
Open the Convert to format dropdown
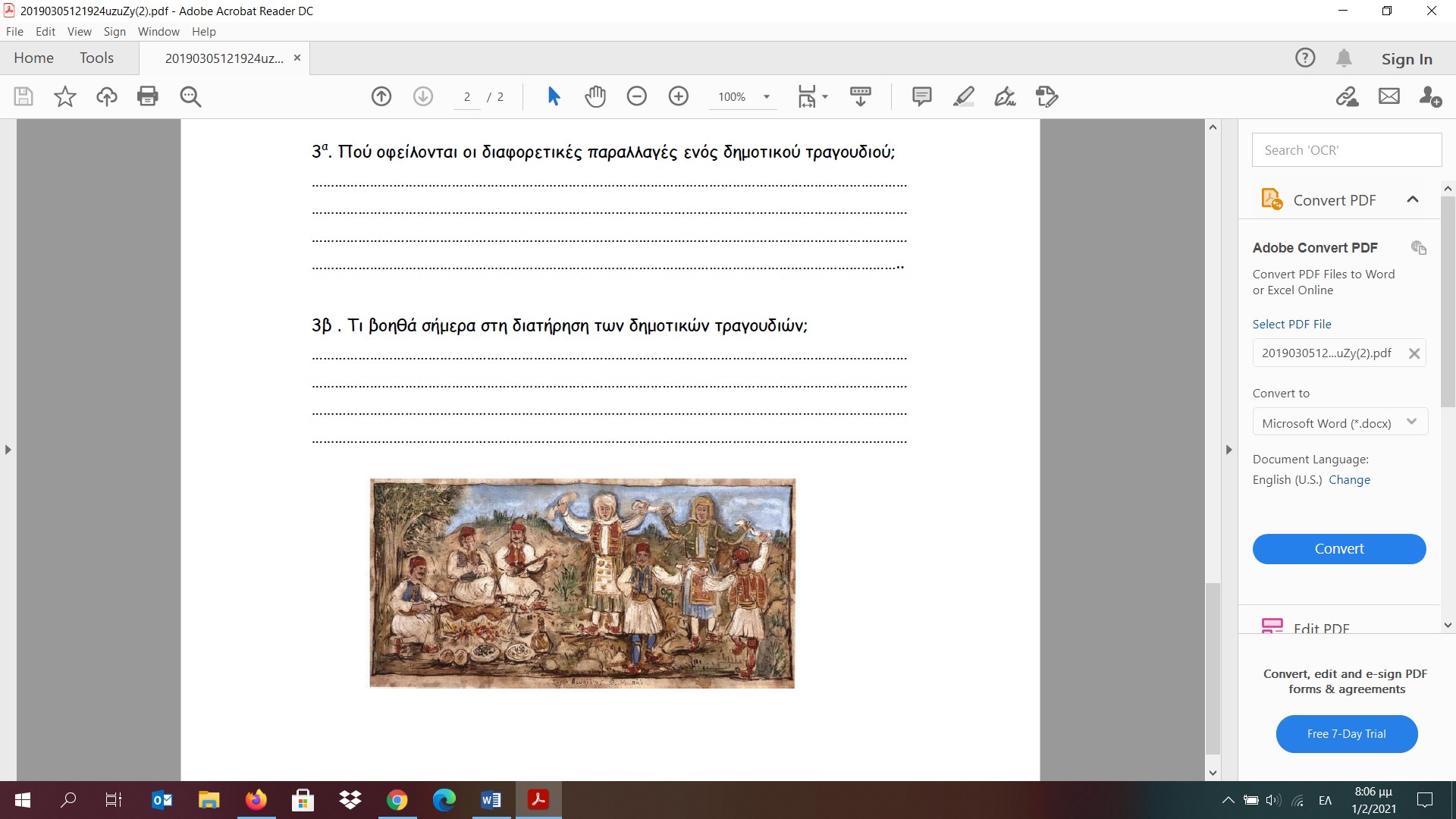pyautogui.click(x=1340, y=422)
